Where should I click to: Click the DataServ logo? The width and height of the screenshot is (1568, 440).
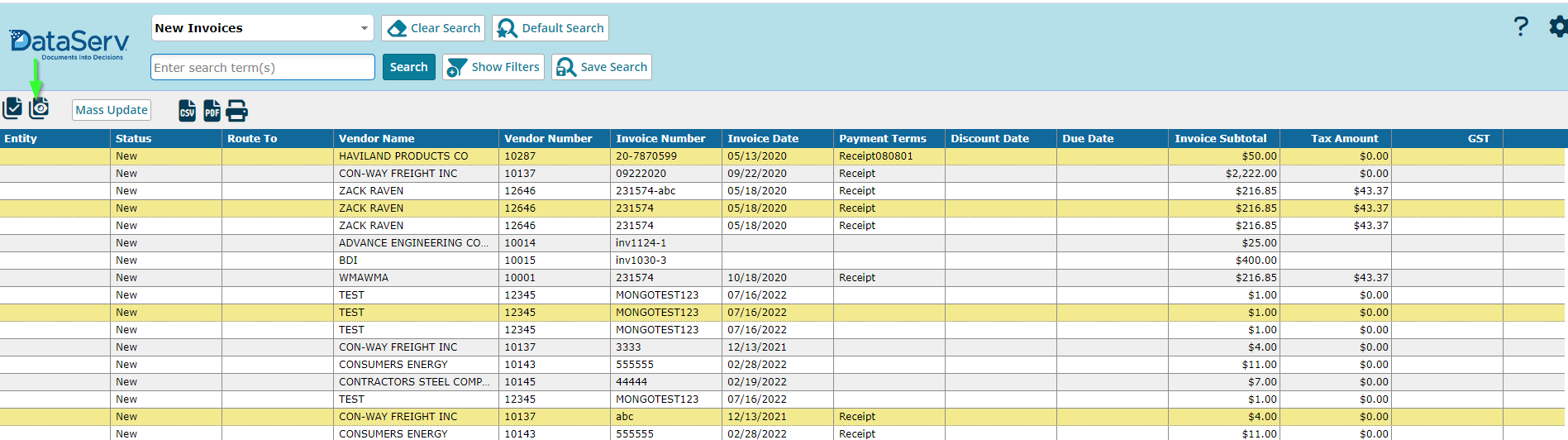(x=69, y=44)
